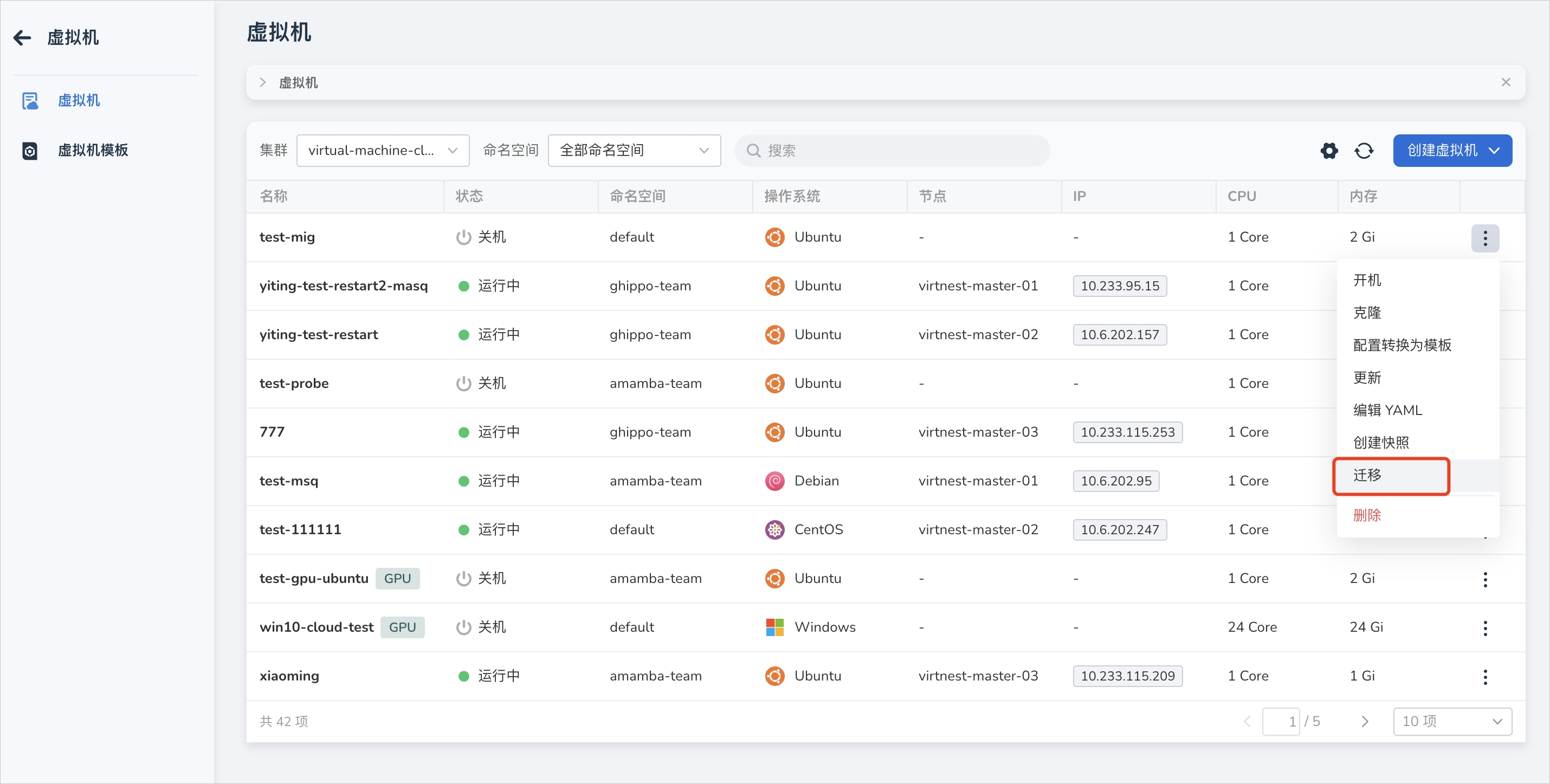The height and width of the screenshot is (784, 1550).
Task: Open the 全部命名空间 namespace dropdown
Action: (x=634, y=151)
